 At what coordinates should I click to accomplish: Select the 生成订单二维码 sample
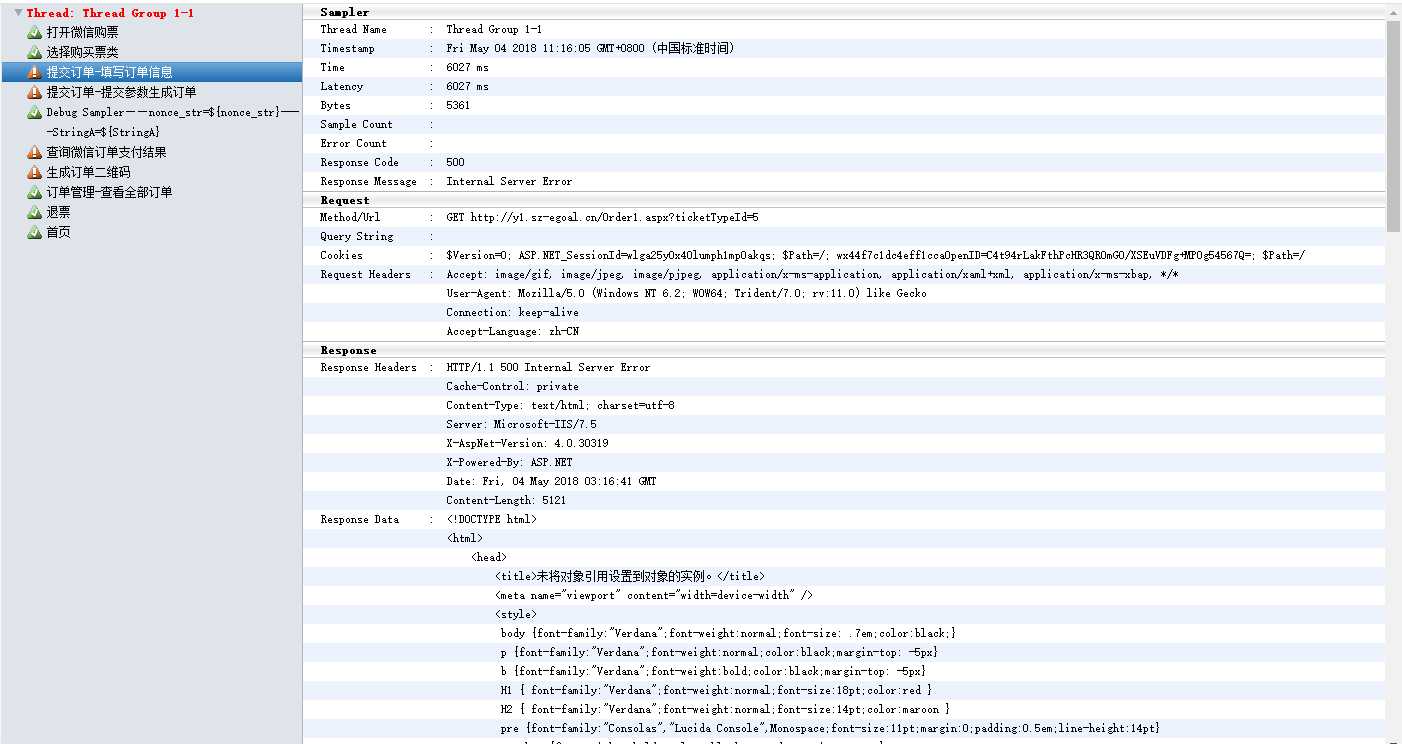point(88,172)
